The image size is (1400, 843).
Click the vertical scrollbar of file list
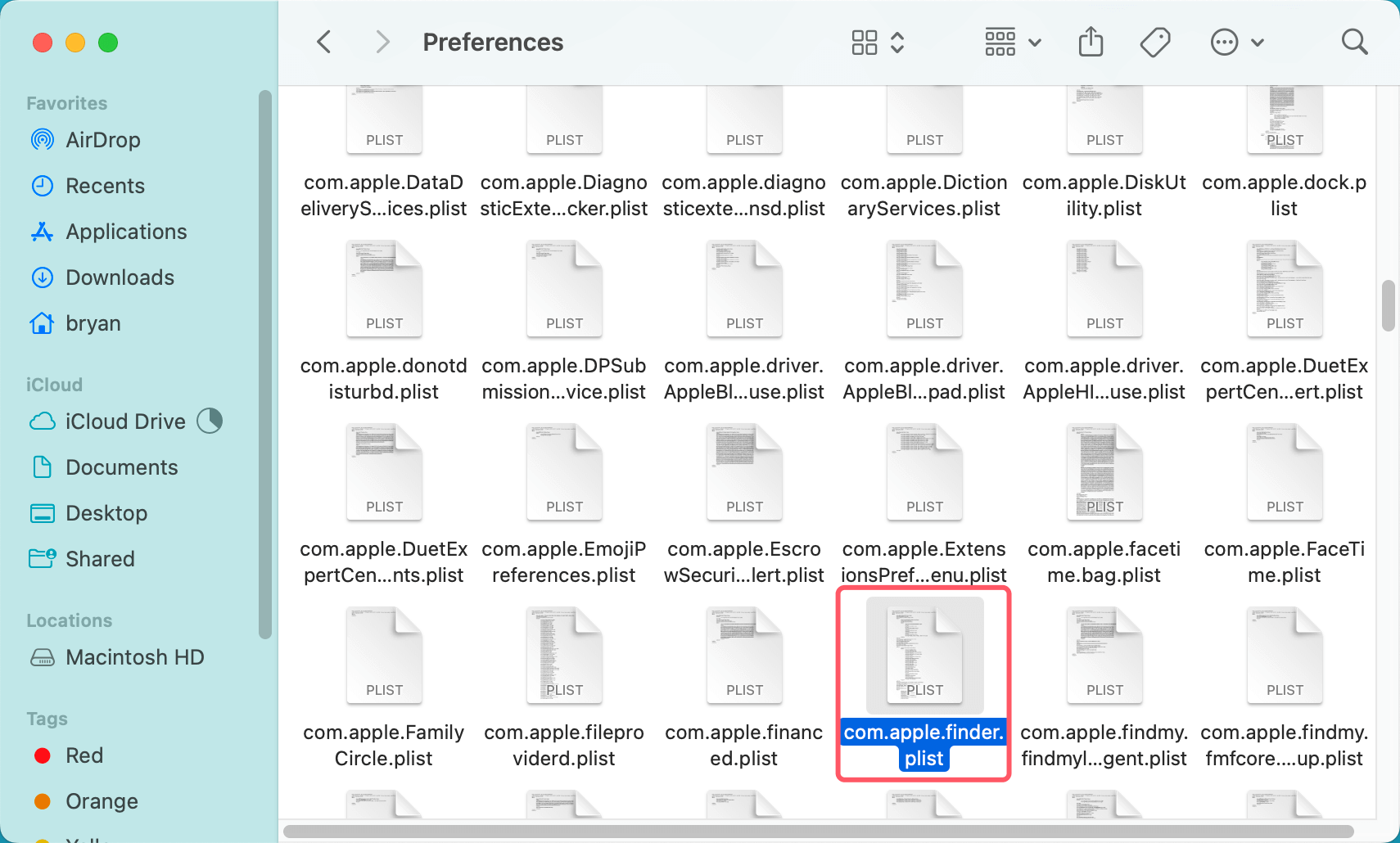(1388, 306)
